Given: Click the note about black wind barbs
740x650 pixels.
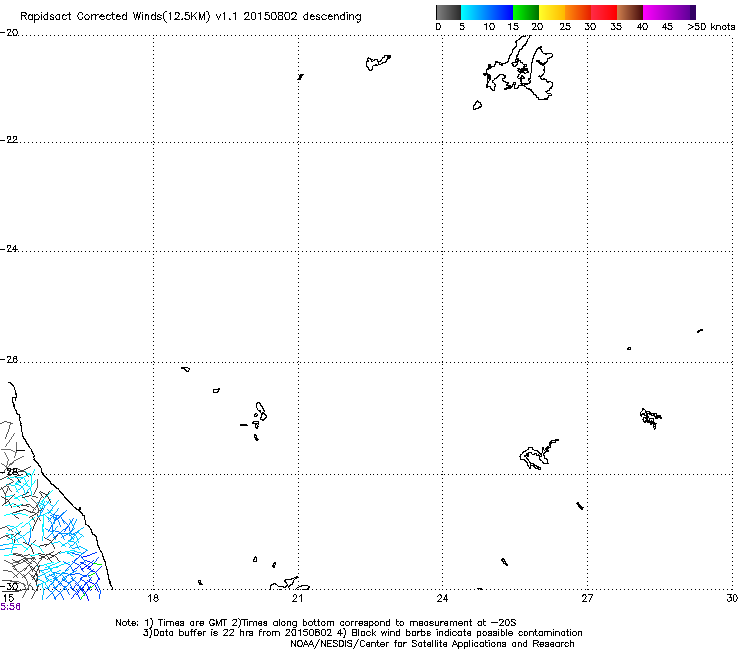Looking at the screenshot, I should point(460,633).
